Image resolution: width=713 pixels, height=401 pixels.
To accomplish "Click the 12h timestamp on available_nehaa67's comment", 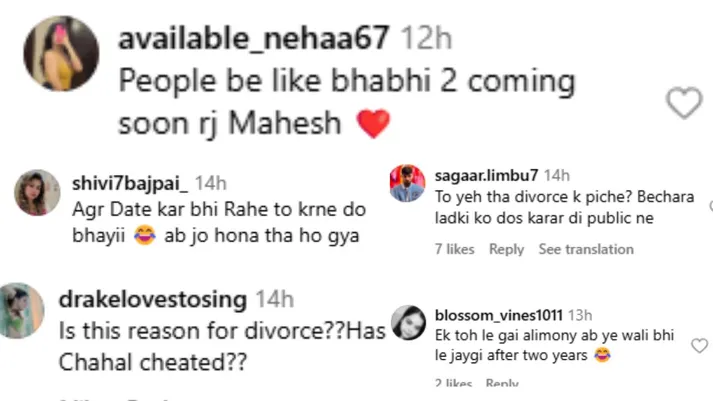I will tap(426, 39).
